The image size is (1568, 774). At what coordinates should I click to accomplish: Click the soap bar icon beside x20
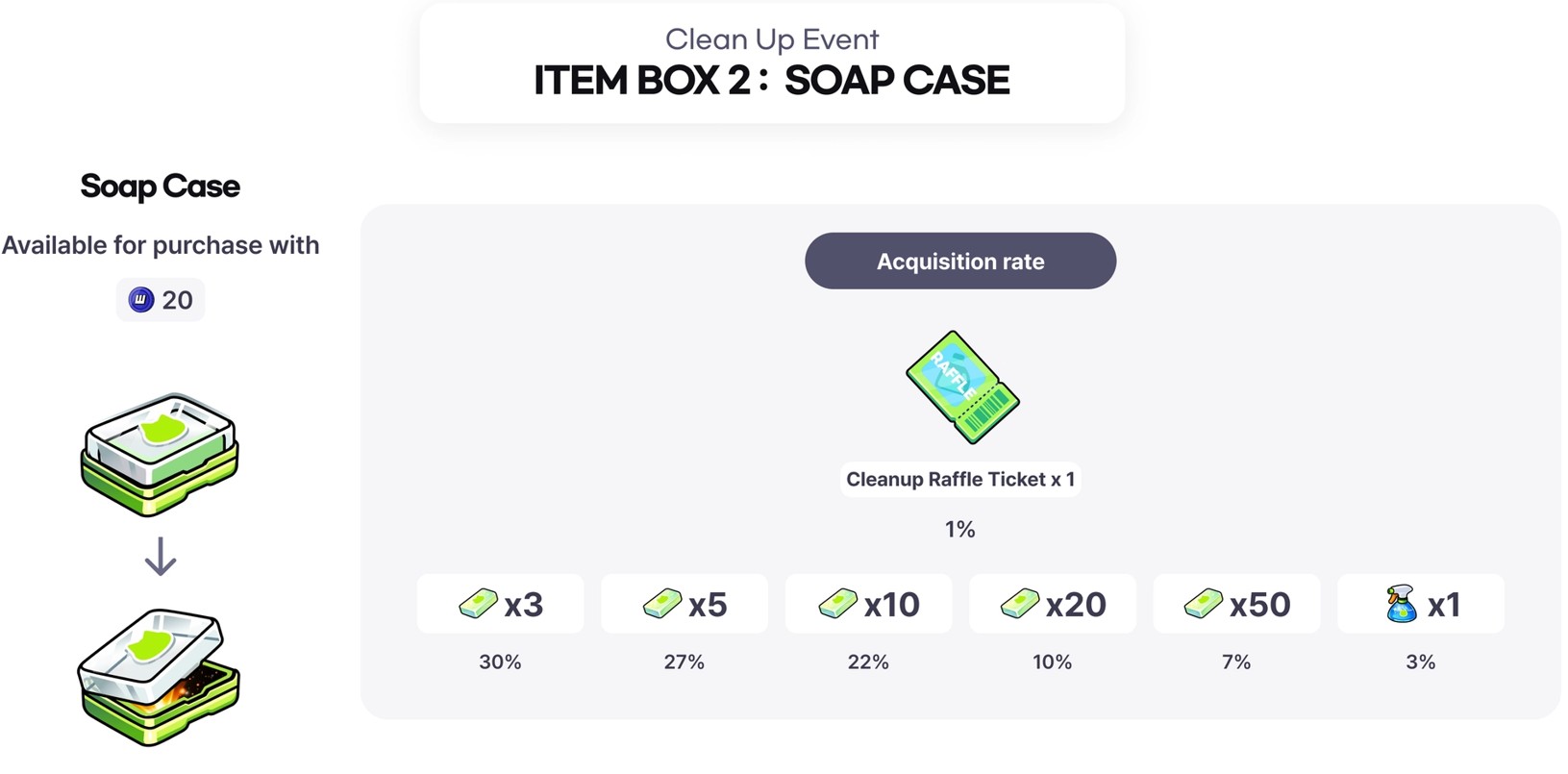pyautogui.click(x=1020, y=604)
